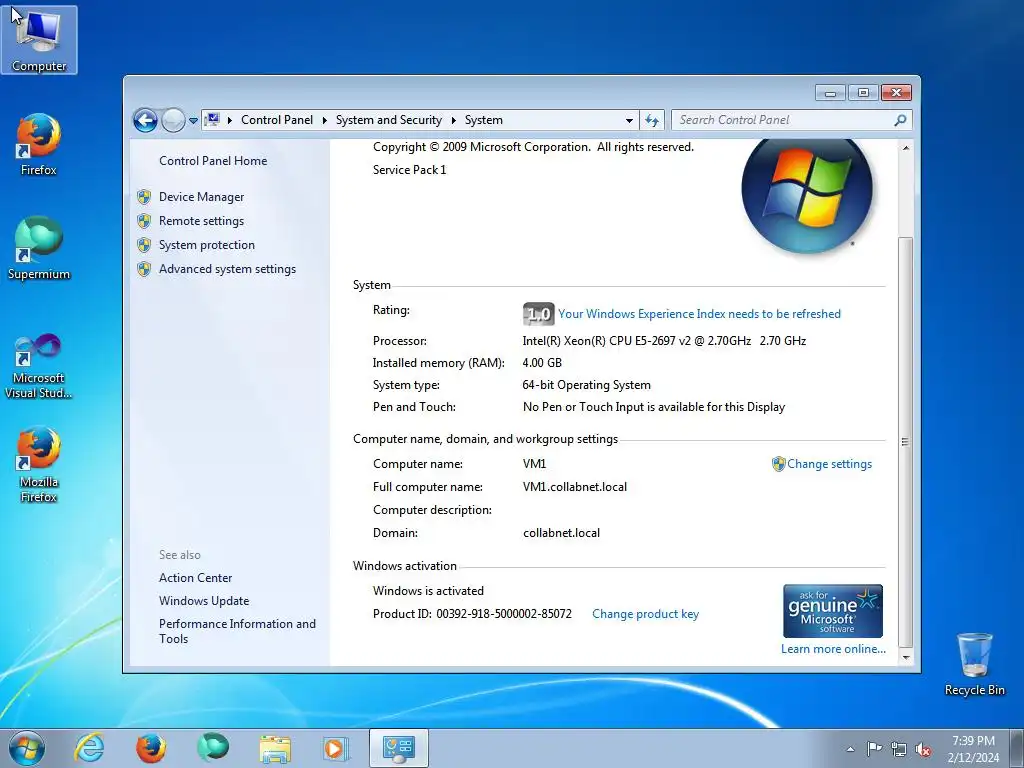Select the Control Panel taskbar button
The height and width of the screenshot is (768, 1024).
click(x=399, y=748)
